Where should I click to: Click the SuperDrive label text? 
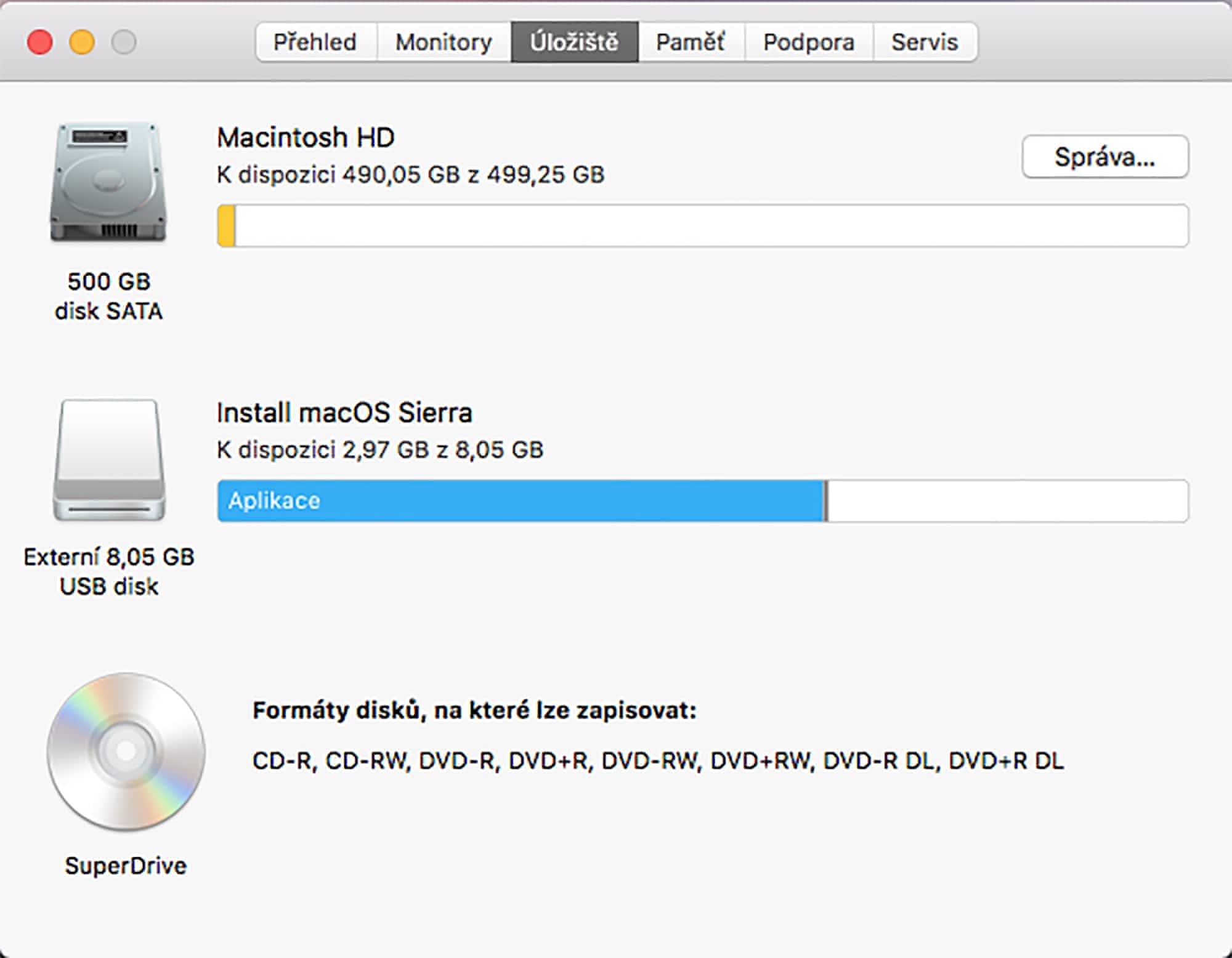point(126,866)
